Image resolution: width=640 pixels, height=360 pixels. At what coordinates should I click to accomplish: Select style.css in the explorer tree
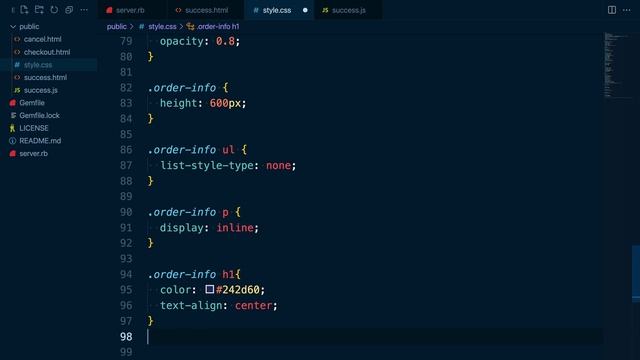(x=38, y=65)
